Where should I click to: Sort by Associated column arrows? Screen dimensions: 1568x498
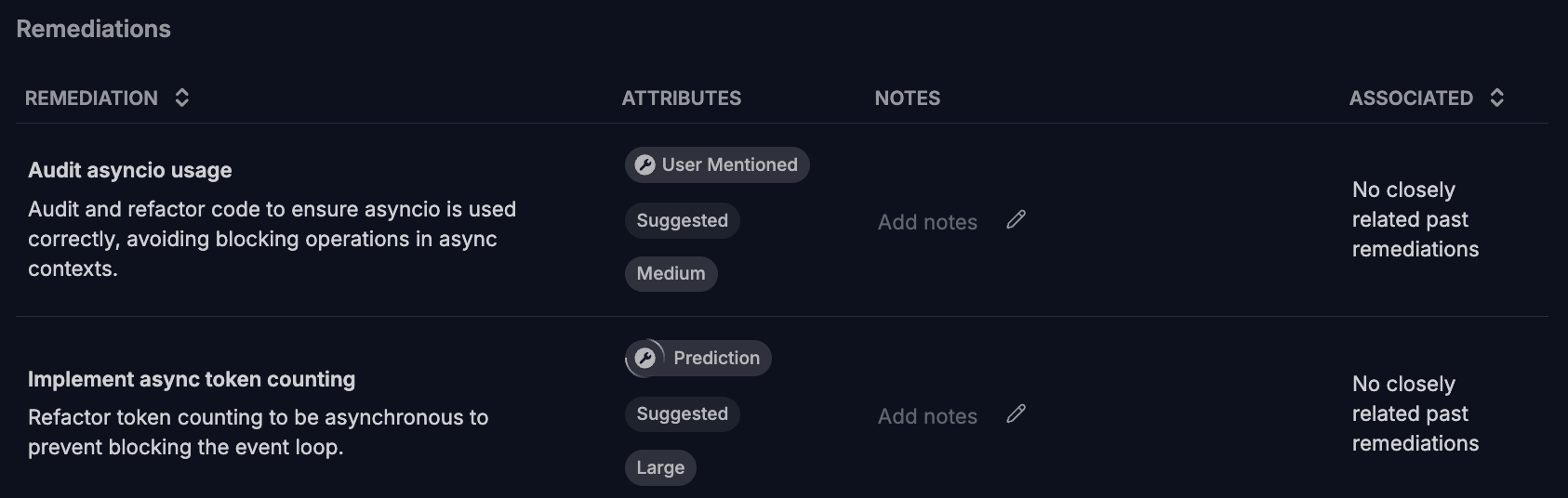1496,98
